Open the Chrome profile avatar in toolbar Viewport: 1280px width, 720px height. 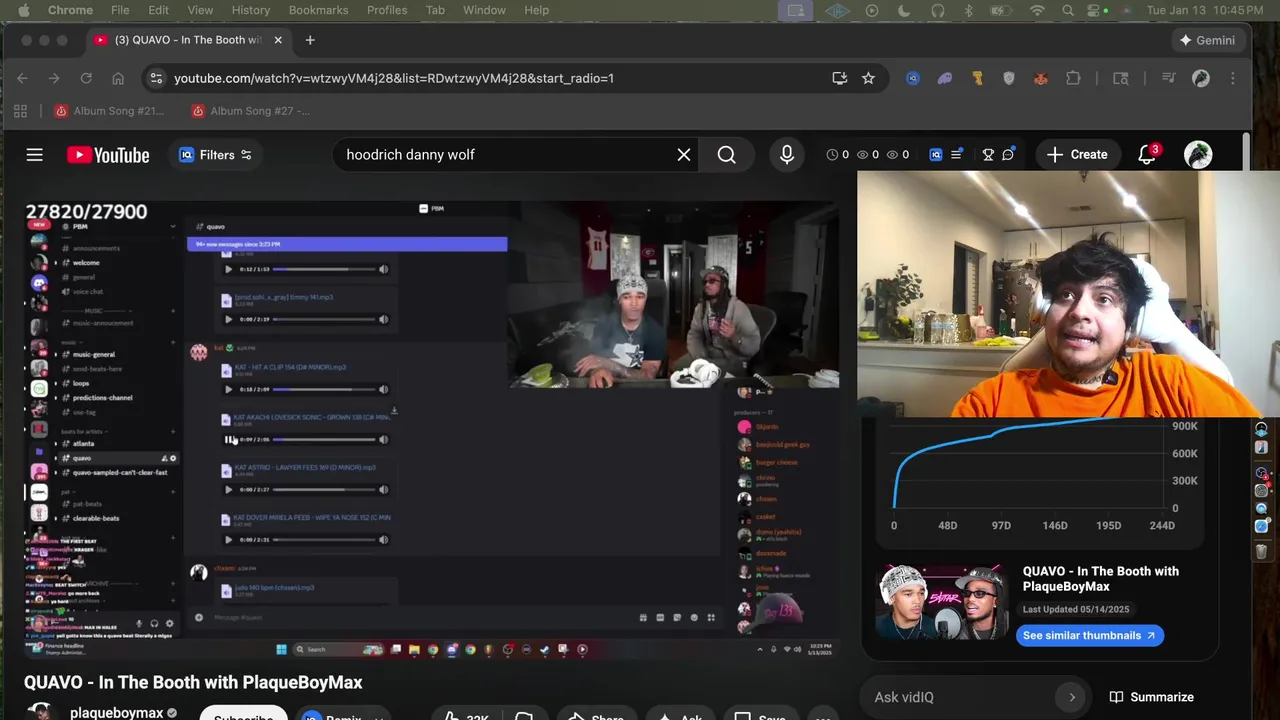coord(1201,78)
